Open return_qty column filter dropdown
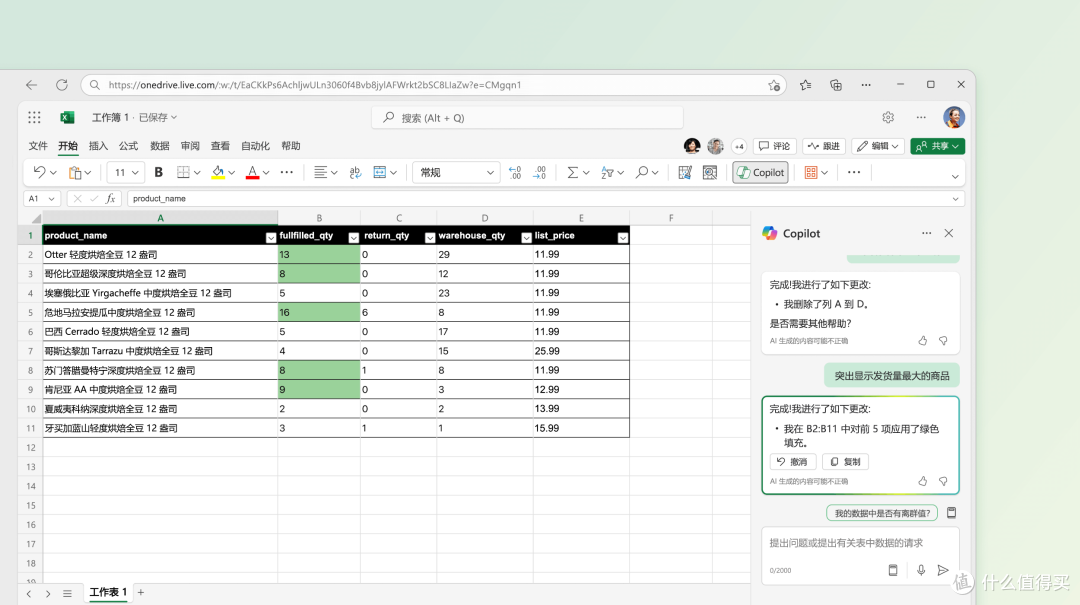Screen dimensions: 1080x605 (x=430, y=238)
